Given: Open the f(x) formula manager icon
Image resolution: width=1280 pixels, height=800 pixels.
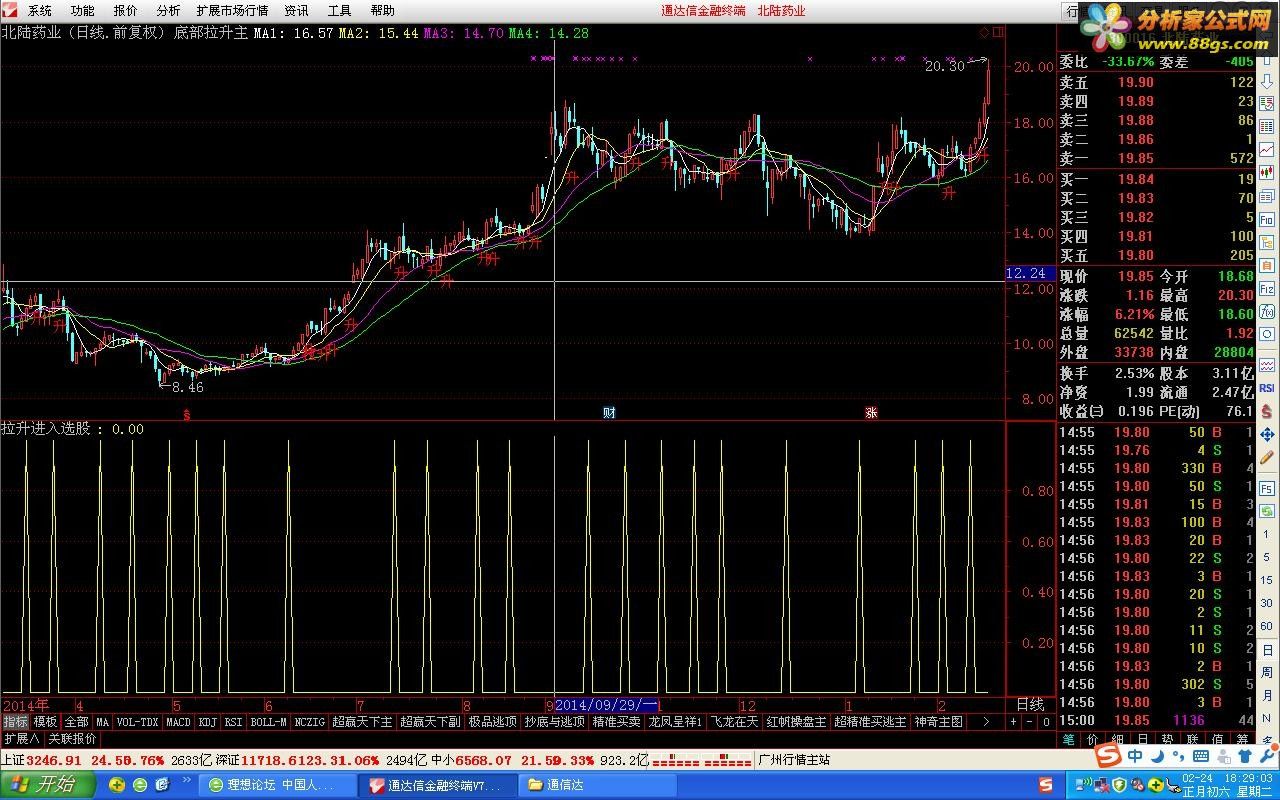Looking at the screenshot, I should click(1267, 312).
